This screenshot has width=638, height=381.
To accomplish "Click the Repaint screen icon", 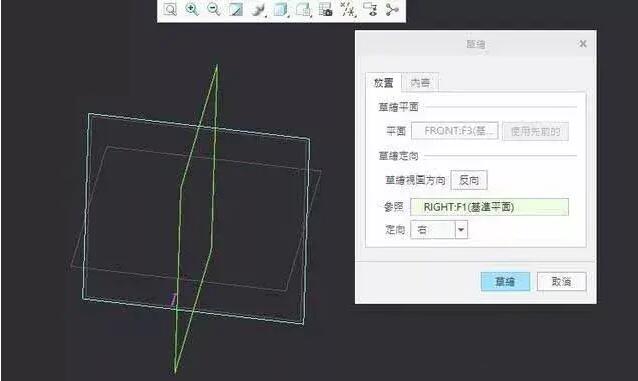I will 236,9.
